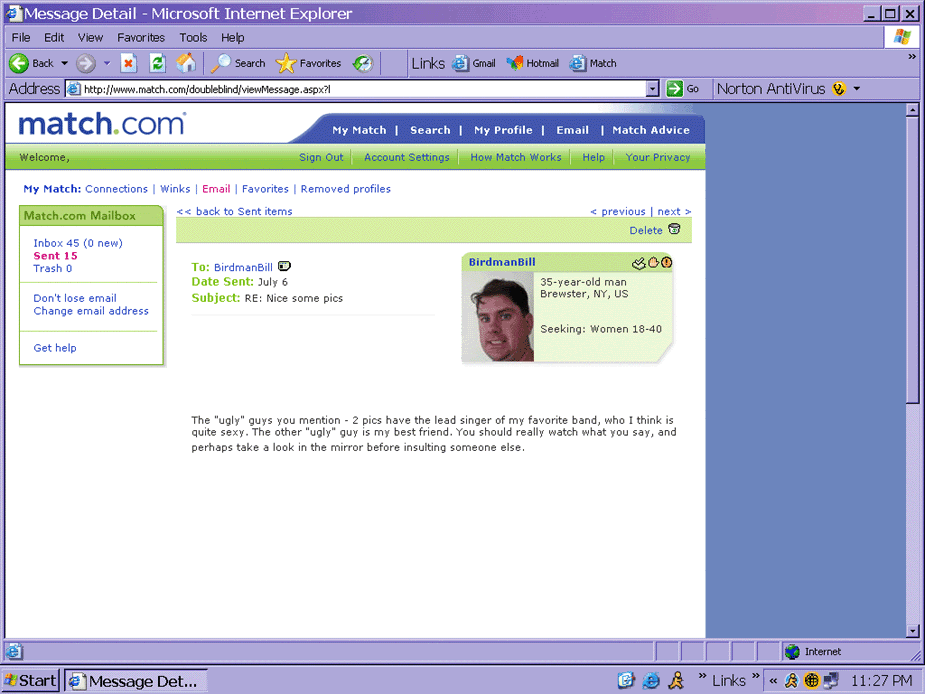925x694 pixels.
Task: Open Your Privacy link
Action: pos(658,157)
